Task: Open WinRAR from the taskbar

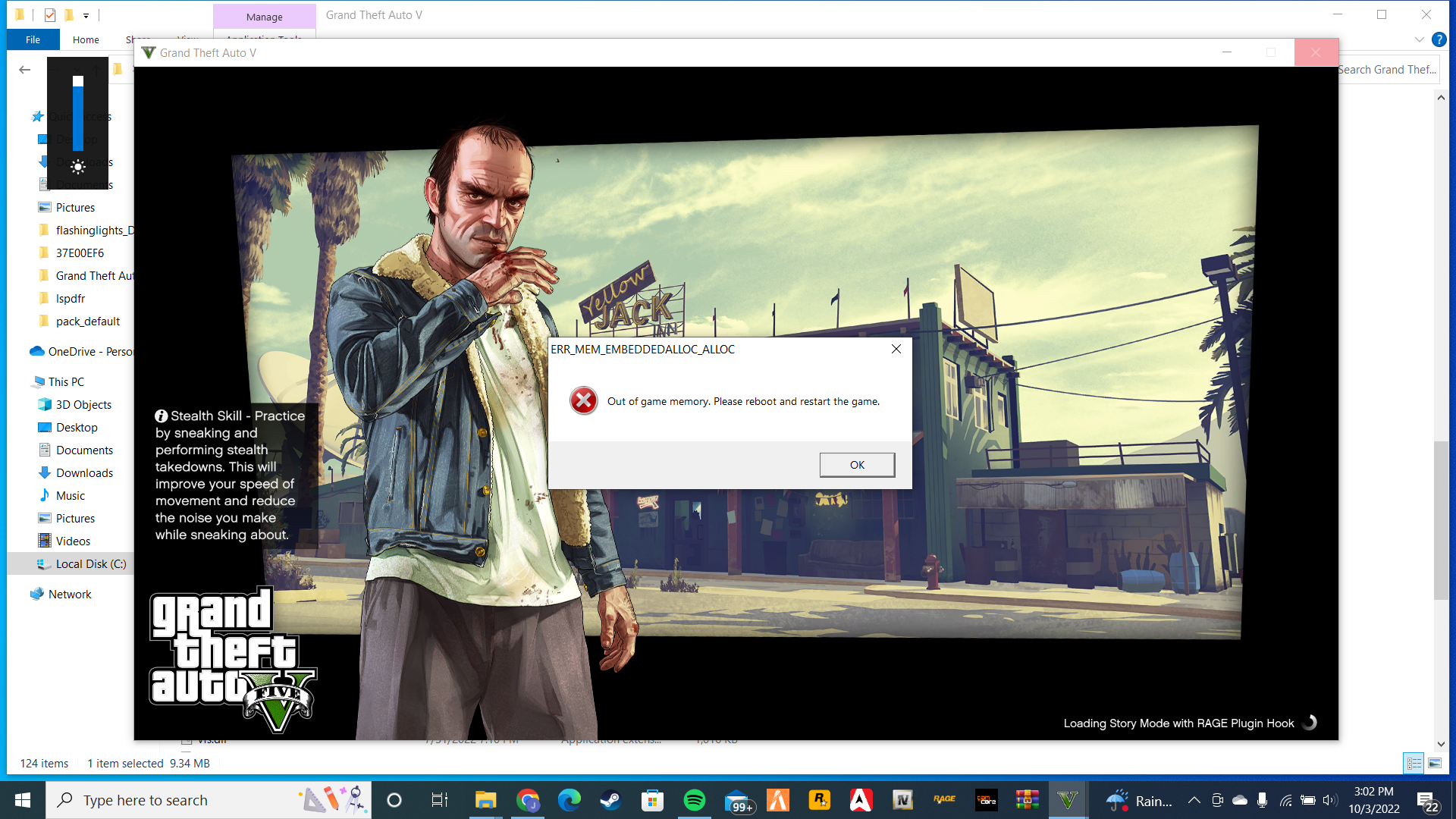Action: pyautogui.click(x=1028, y=800)
